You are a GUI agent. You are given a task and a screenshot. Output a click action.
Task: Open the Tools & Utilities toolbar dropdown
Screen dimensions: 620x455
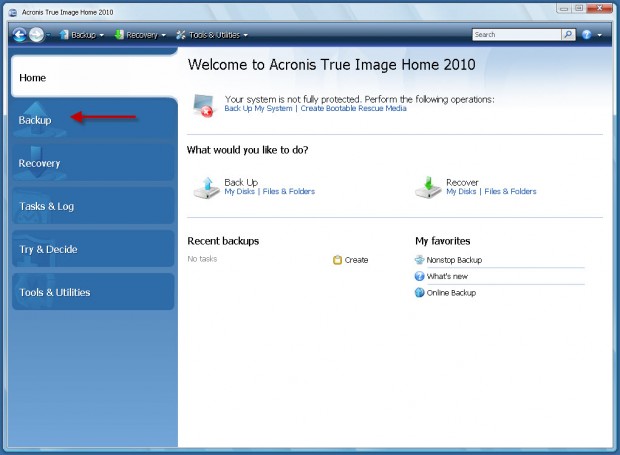211,34
